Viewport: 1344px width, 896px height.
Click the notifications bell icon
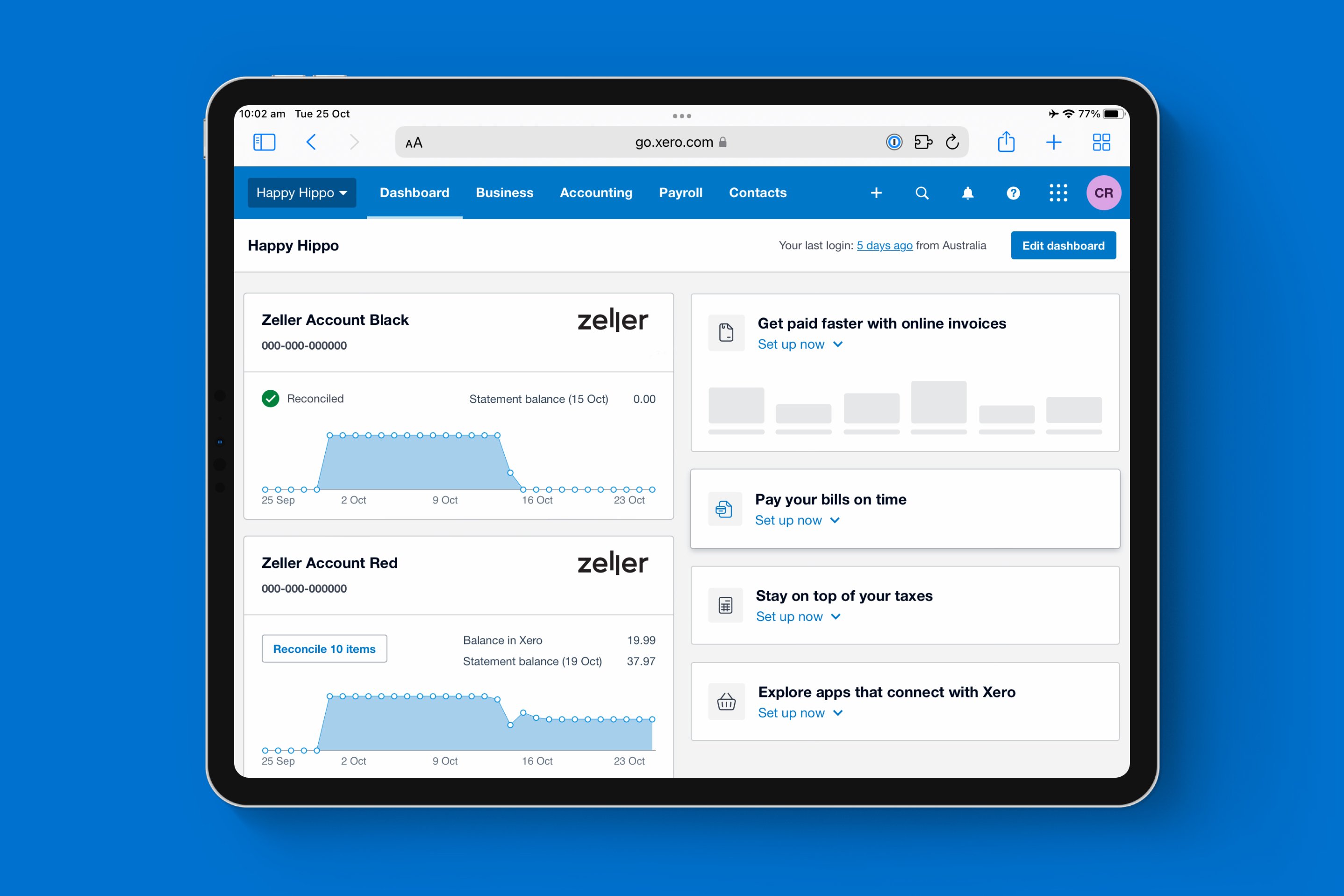coord(967,193)
